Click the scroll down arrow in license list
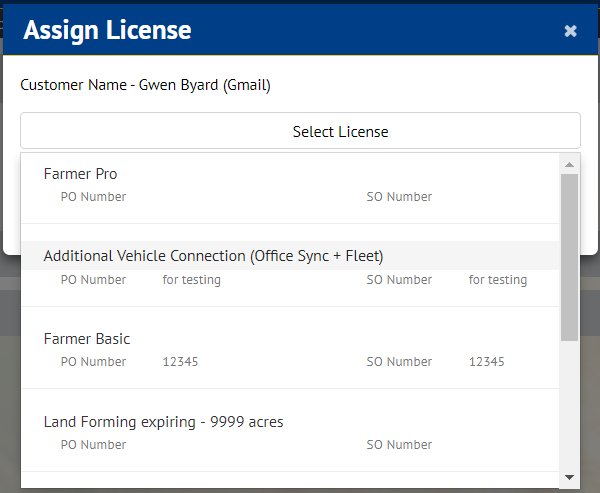The height and width of the screenshot is (493, 600). [x=569, y=477]
